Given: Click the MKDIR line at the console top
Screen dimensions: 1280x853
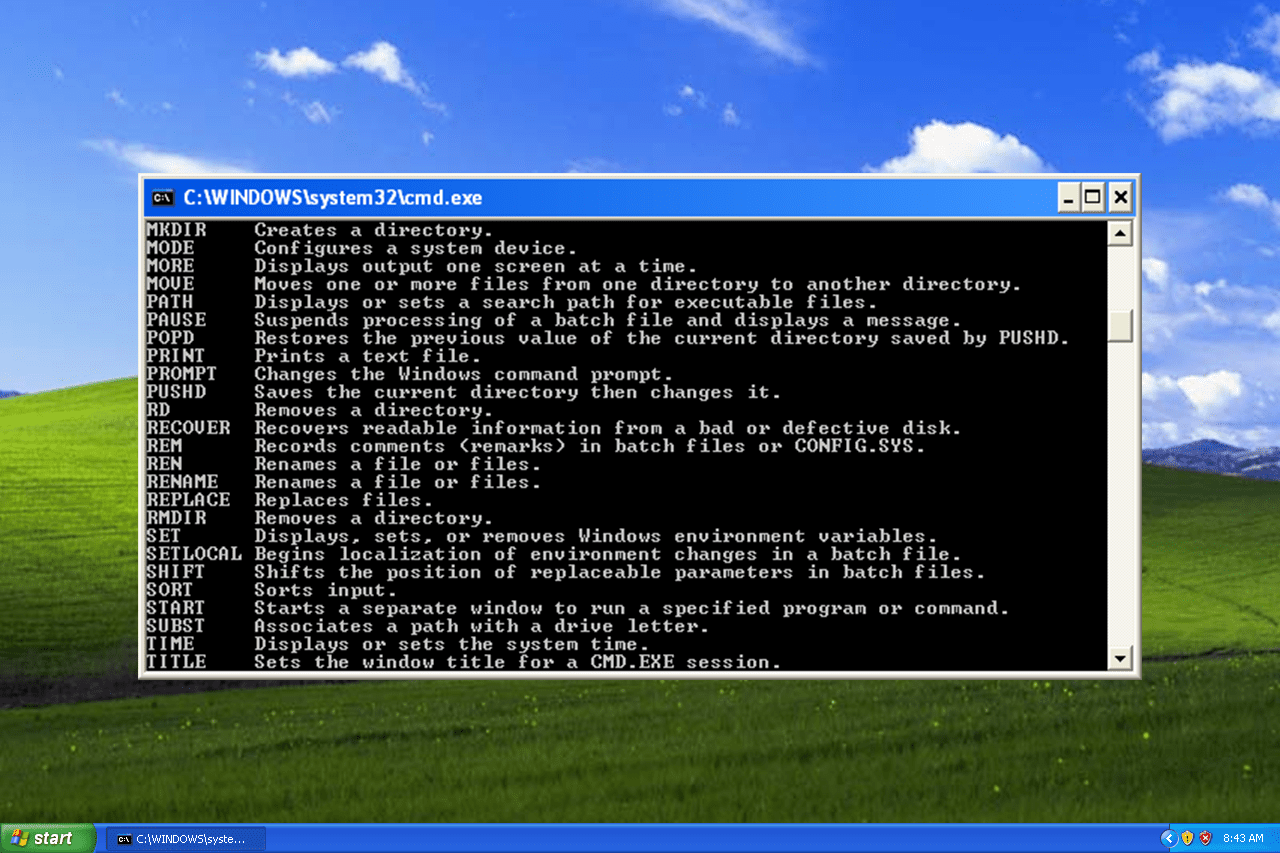Looking at the screenshot, I should (x=170, y=230).
